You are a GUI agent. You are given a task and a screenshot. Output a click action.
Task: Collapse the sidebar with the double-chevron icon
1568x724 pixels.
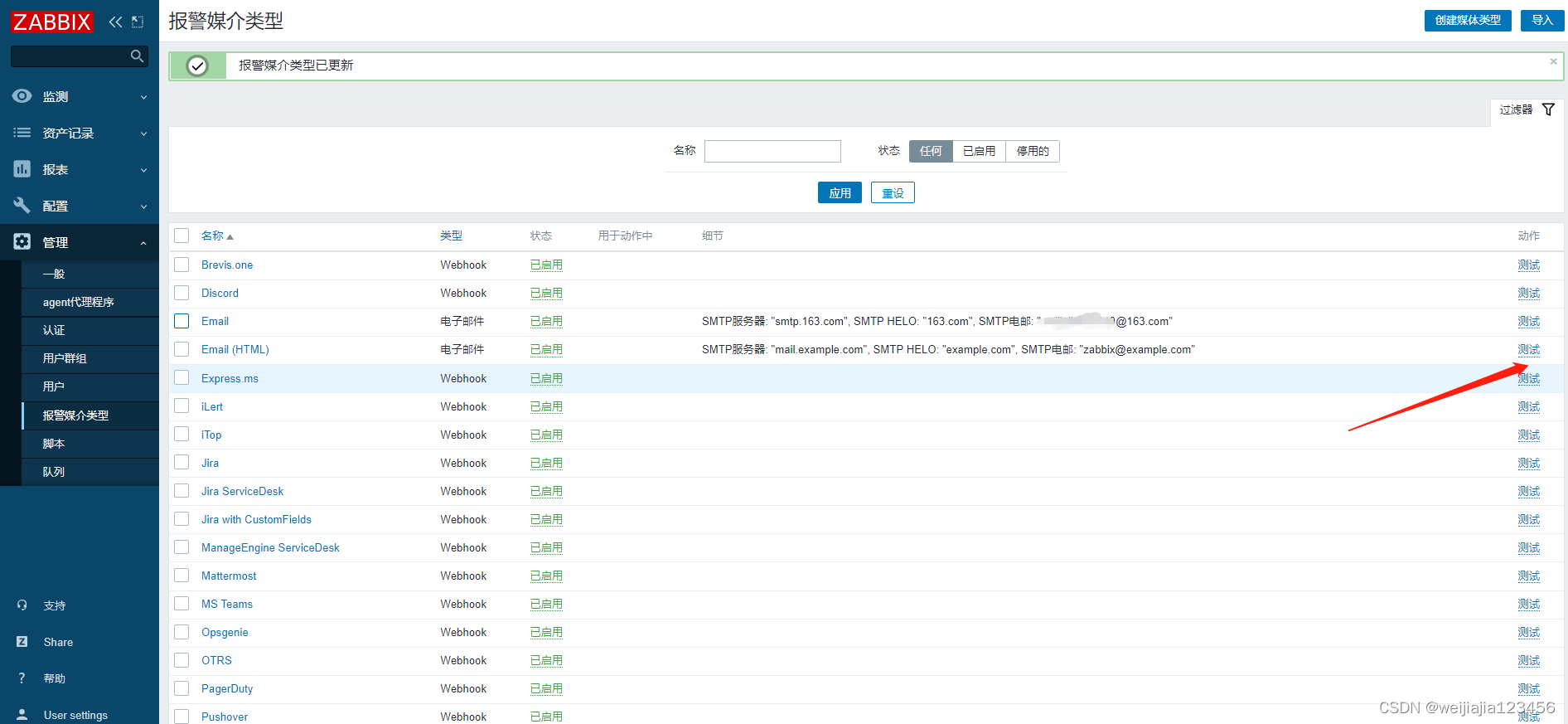pyautogui.click(x=115, y=22)
